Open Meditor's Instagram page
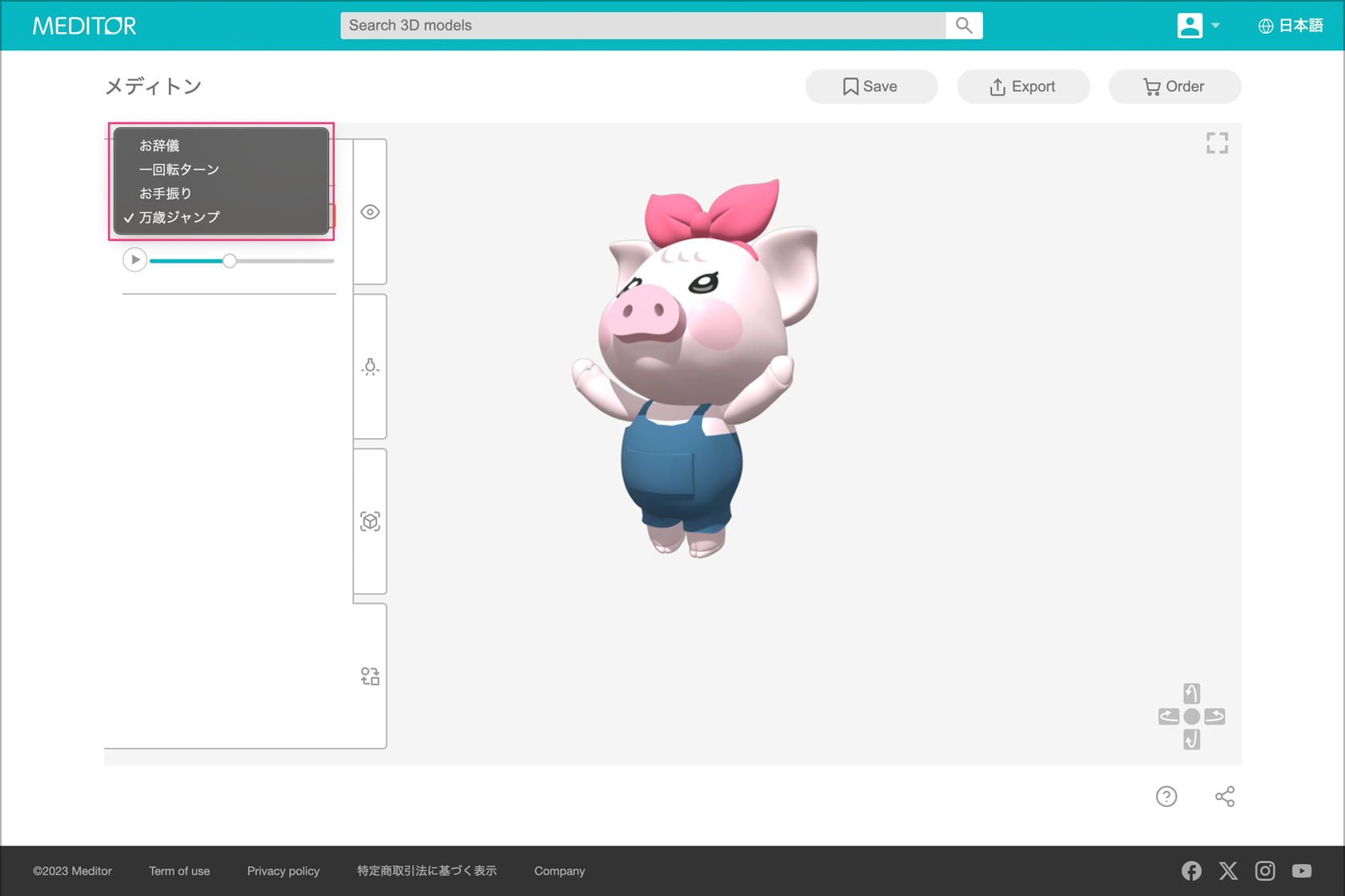1345x896 pixels. tap(1265, 870)
